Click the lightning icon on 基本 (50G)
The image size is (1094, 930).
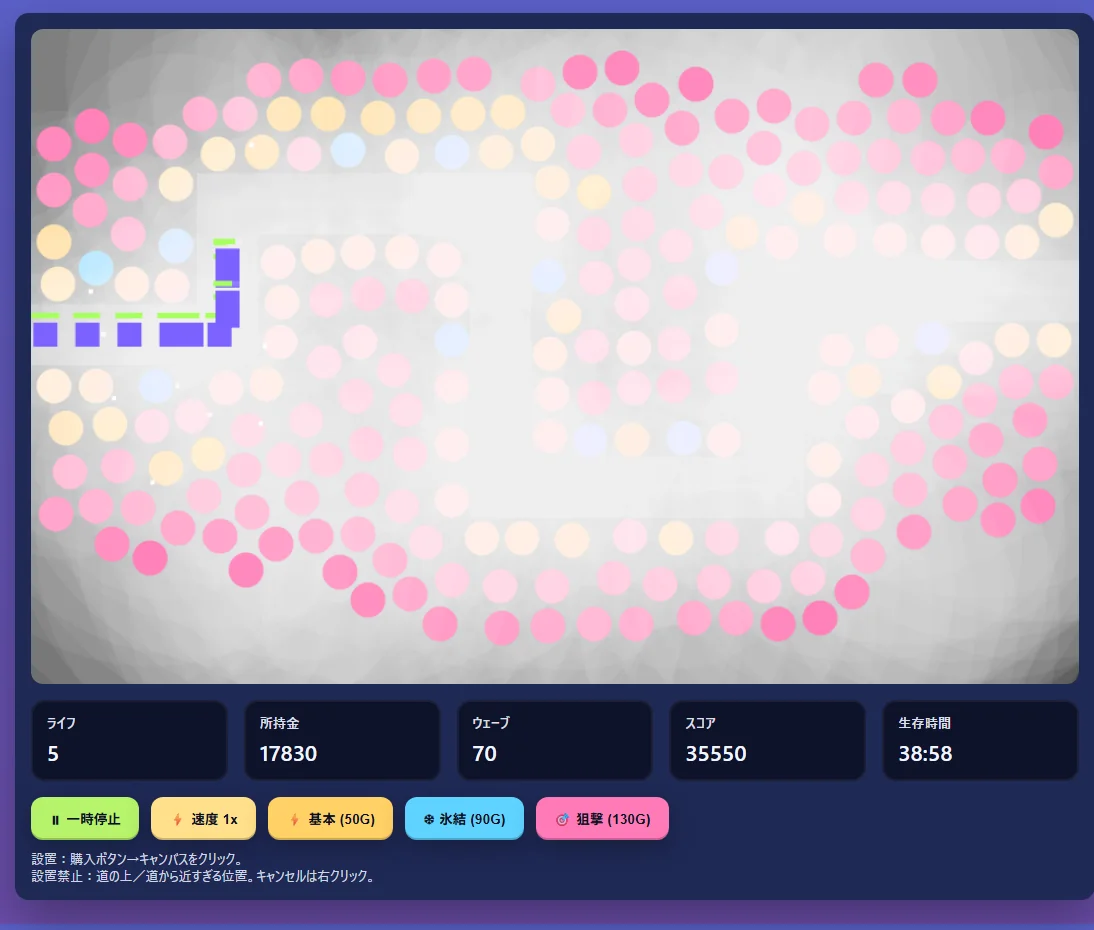click(294, 820)
